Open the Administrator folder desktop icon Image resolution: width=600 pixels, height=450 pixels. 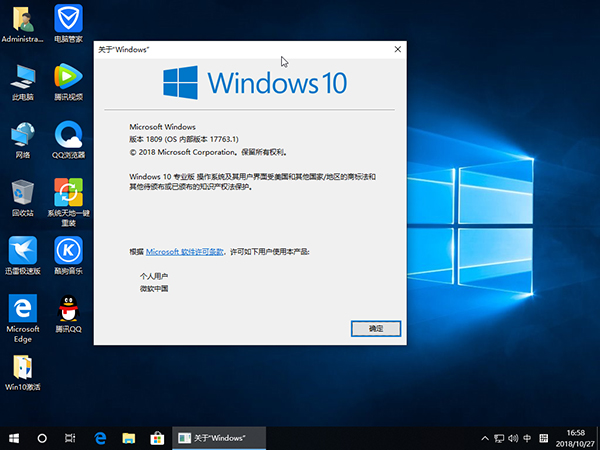tap(23, 24)
